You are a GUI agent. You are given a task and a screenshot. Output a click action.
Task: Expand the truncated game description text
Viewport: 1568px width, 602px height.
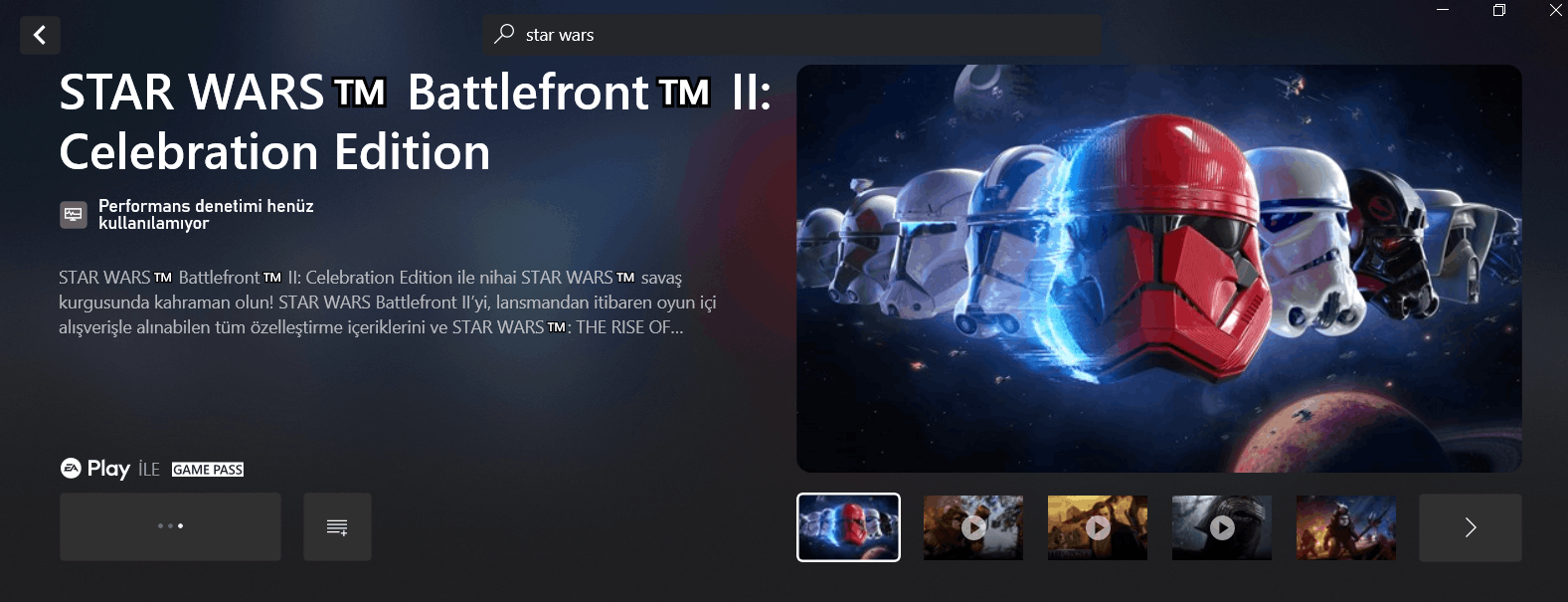[x=388, y=302]
